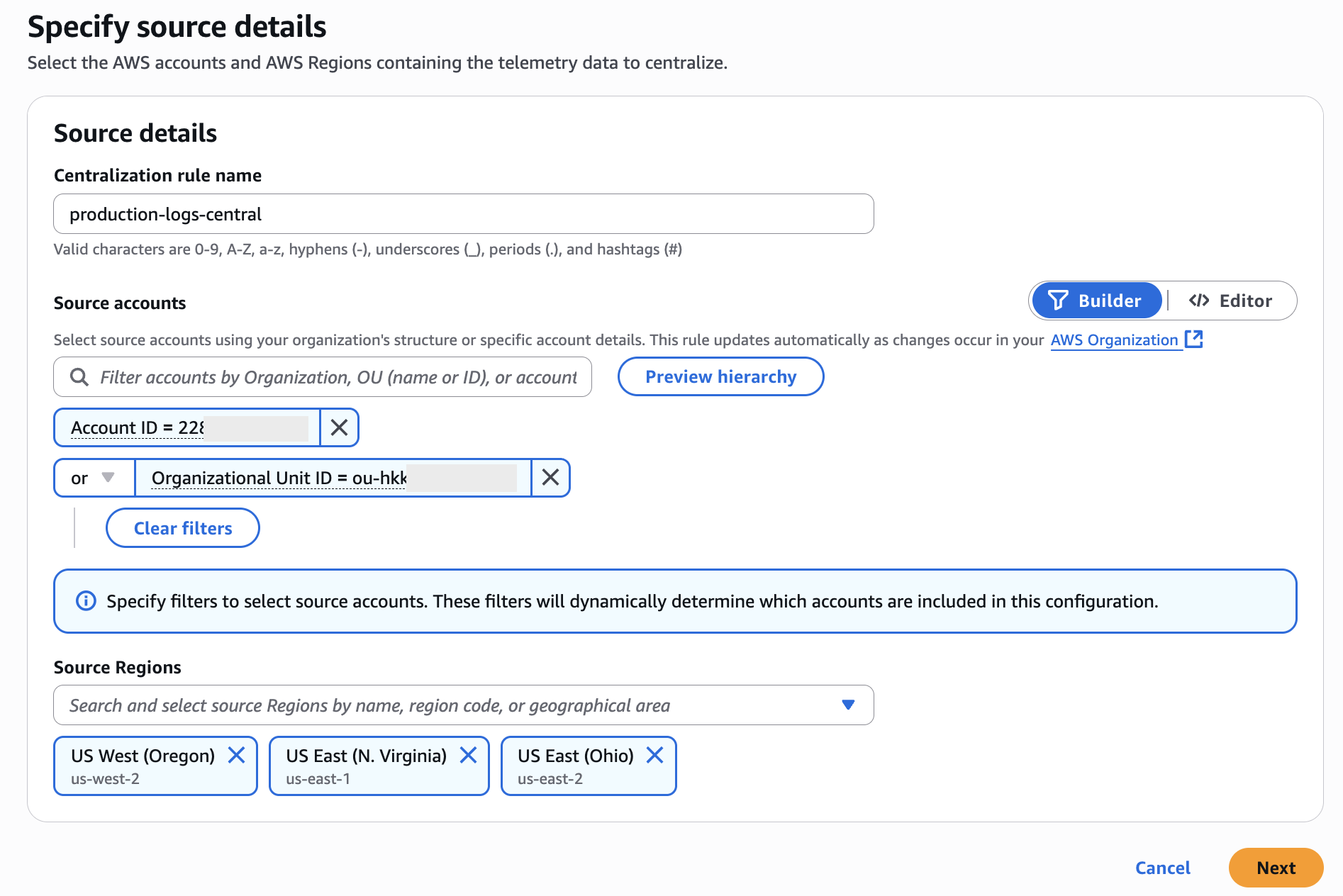Remove the US East (Ohio) region chip
Screen dimensions: 1343x896
(x=655, y=756)
